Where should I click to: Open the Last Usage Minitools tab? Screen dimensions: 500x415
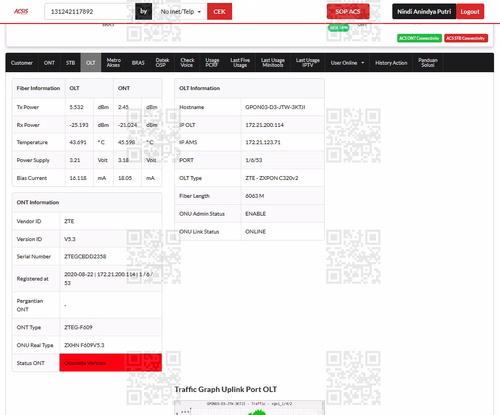(x=273, y=63)
